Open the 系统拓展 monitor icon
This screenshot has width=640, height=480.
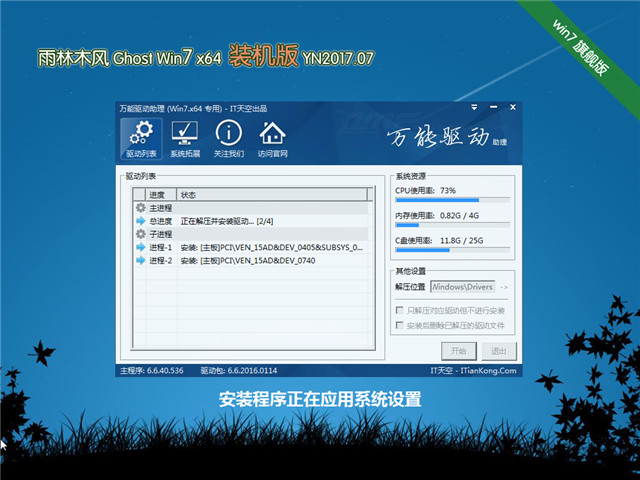[x=185, y=139]
